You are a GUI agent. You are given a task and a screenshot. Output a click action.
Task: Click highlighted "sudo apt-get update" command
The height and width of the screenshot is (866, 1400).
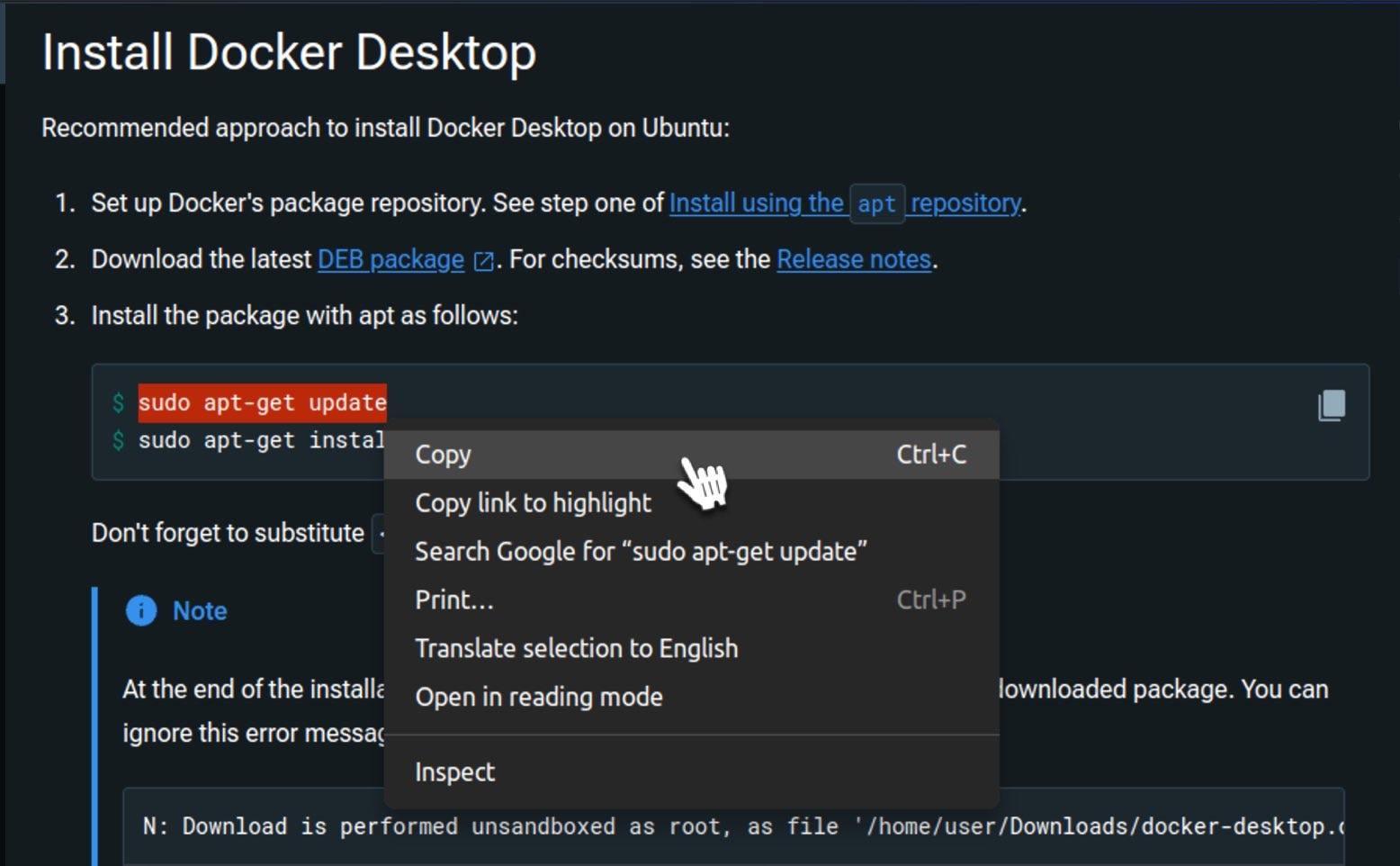[262, 402]
